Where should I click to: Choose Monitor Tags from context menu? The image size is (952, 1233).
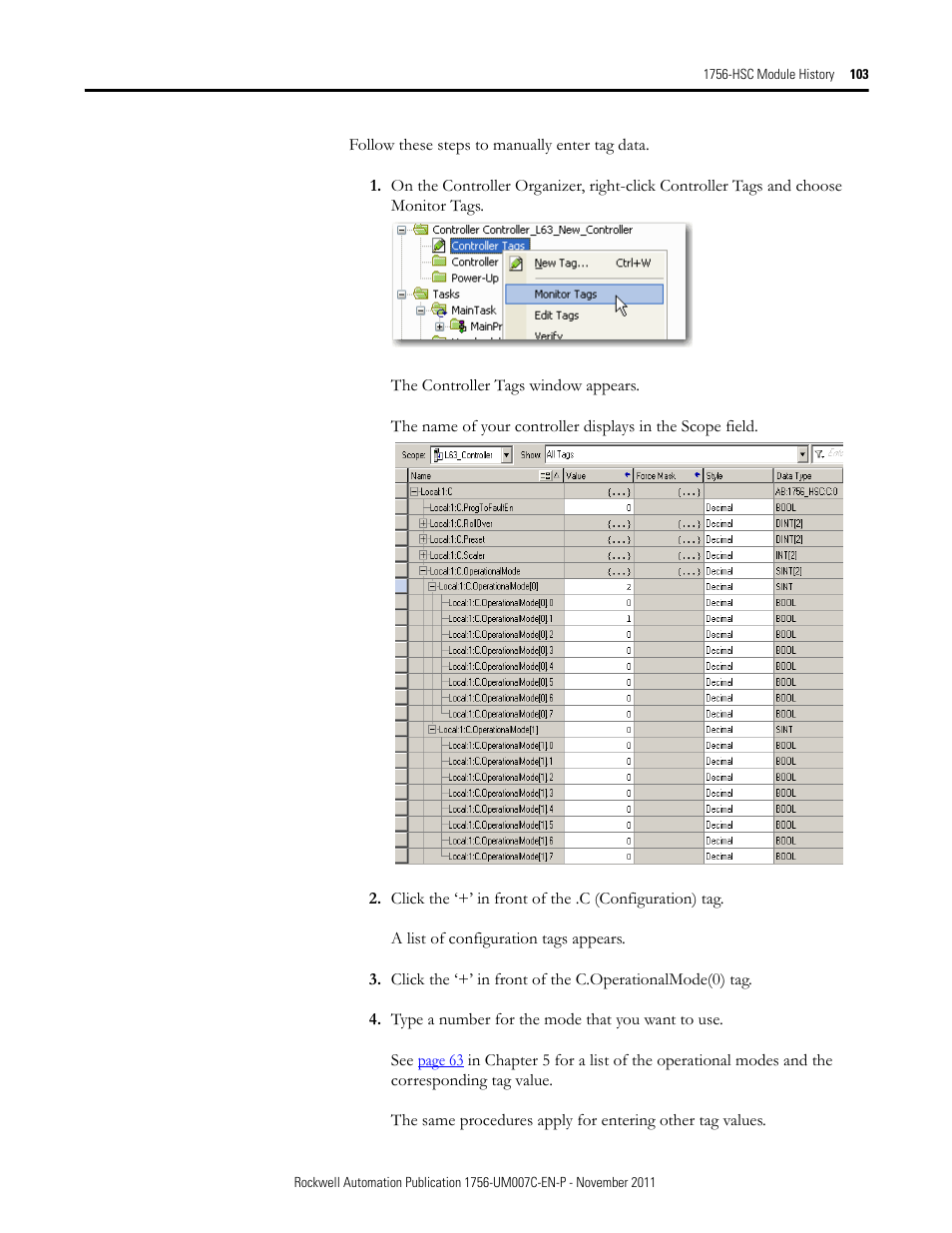pos(585,295)
